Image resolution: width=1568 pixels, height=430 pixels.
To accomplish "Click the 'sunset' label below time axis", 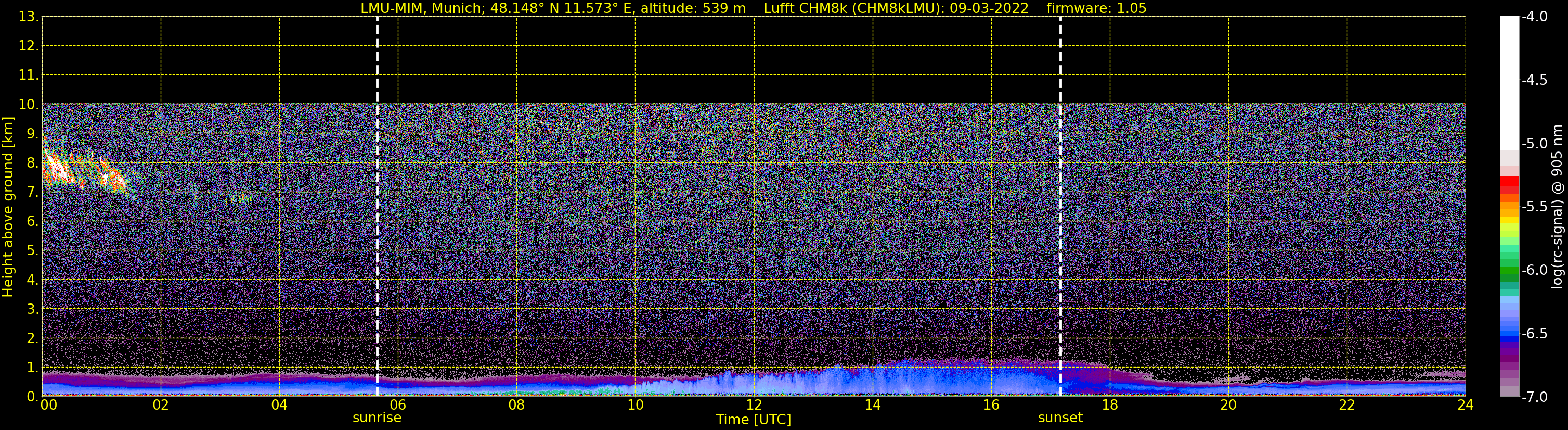I will click(x=1060, y=418).
